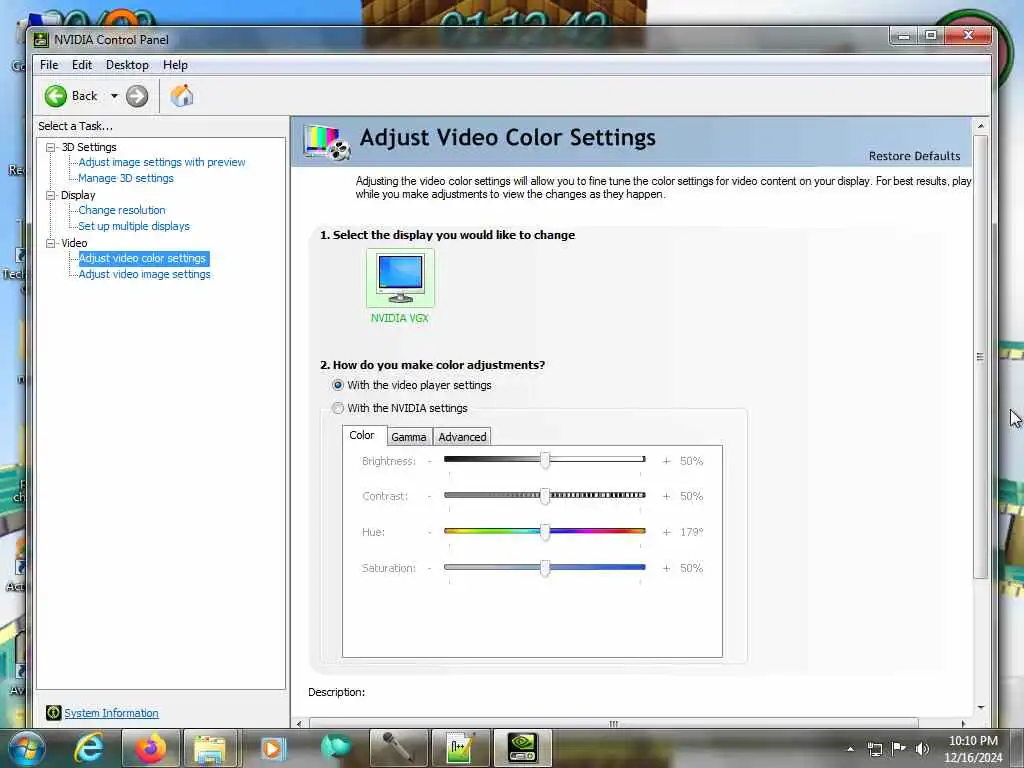Open the File menu
The width and height of the screenshot is (1024, 768).
49,65
